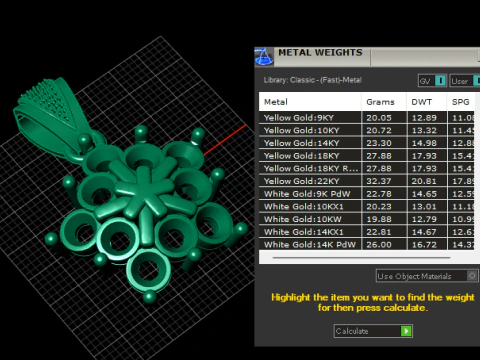This screenshot has width=480, height=360.
Task: Select the Yellow Gold:22KY row
Action: tap(367, 181)
